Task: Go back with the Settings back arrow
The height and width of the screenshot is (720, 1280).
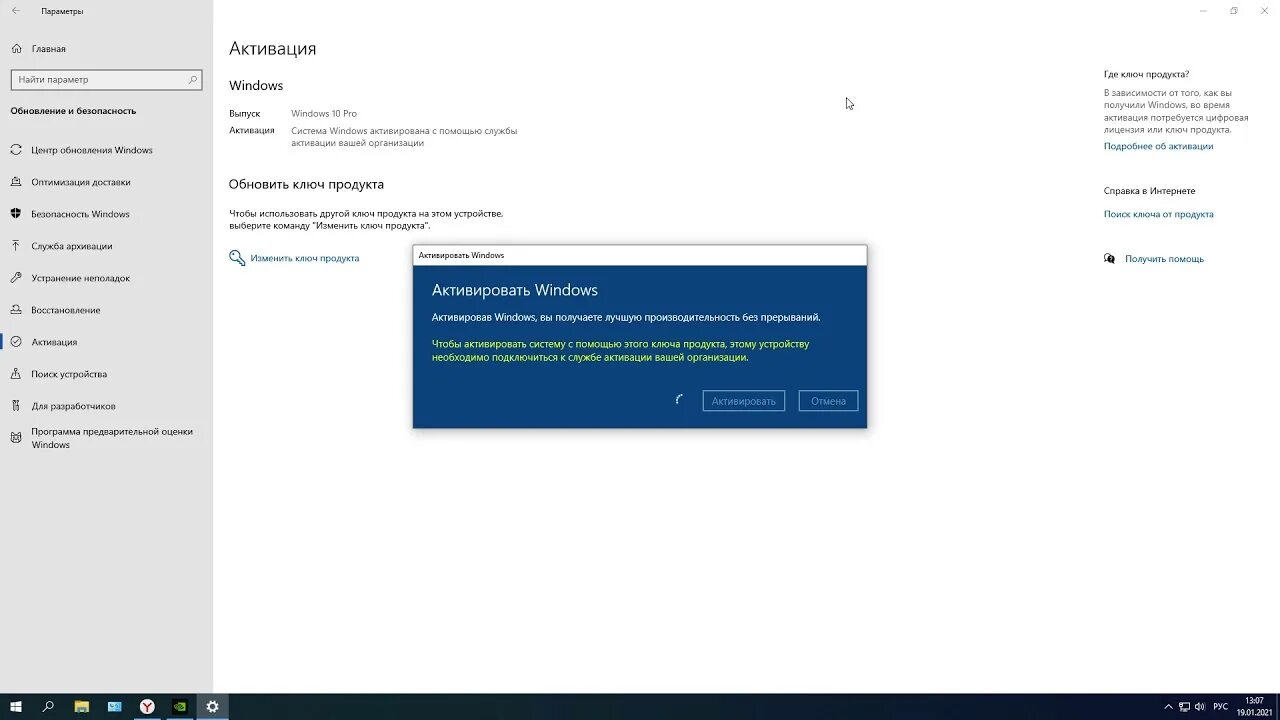Action: 15,11
